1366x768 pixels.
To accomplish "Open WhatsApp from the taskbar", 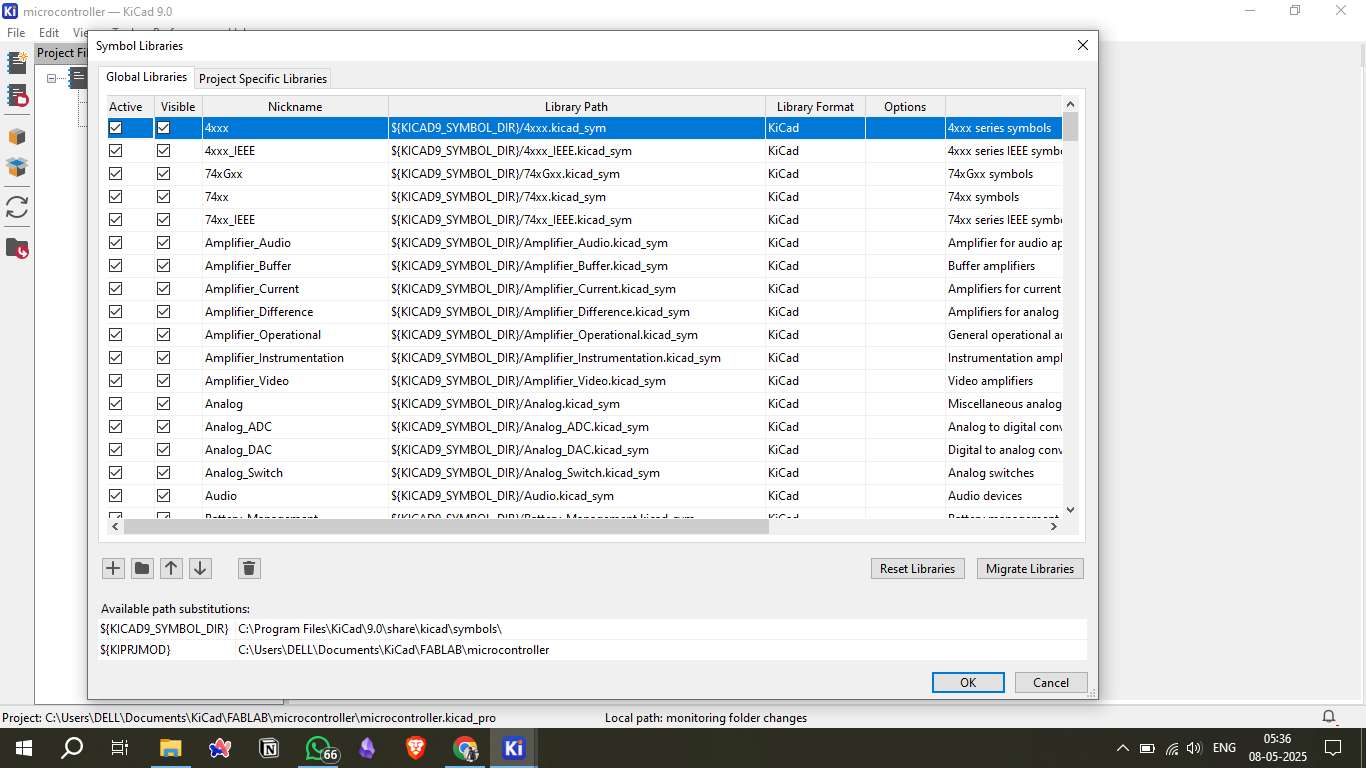I will click(318, 748).
